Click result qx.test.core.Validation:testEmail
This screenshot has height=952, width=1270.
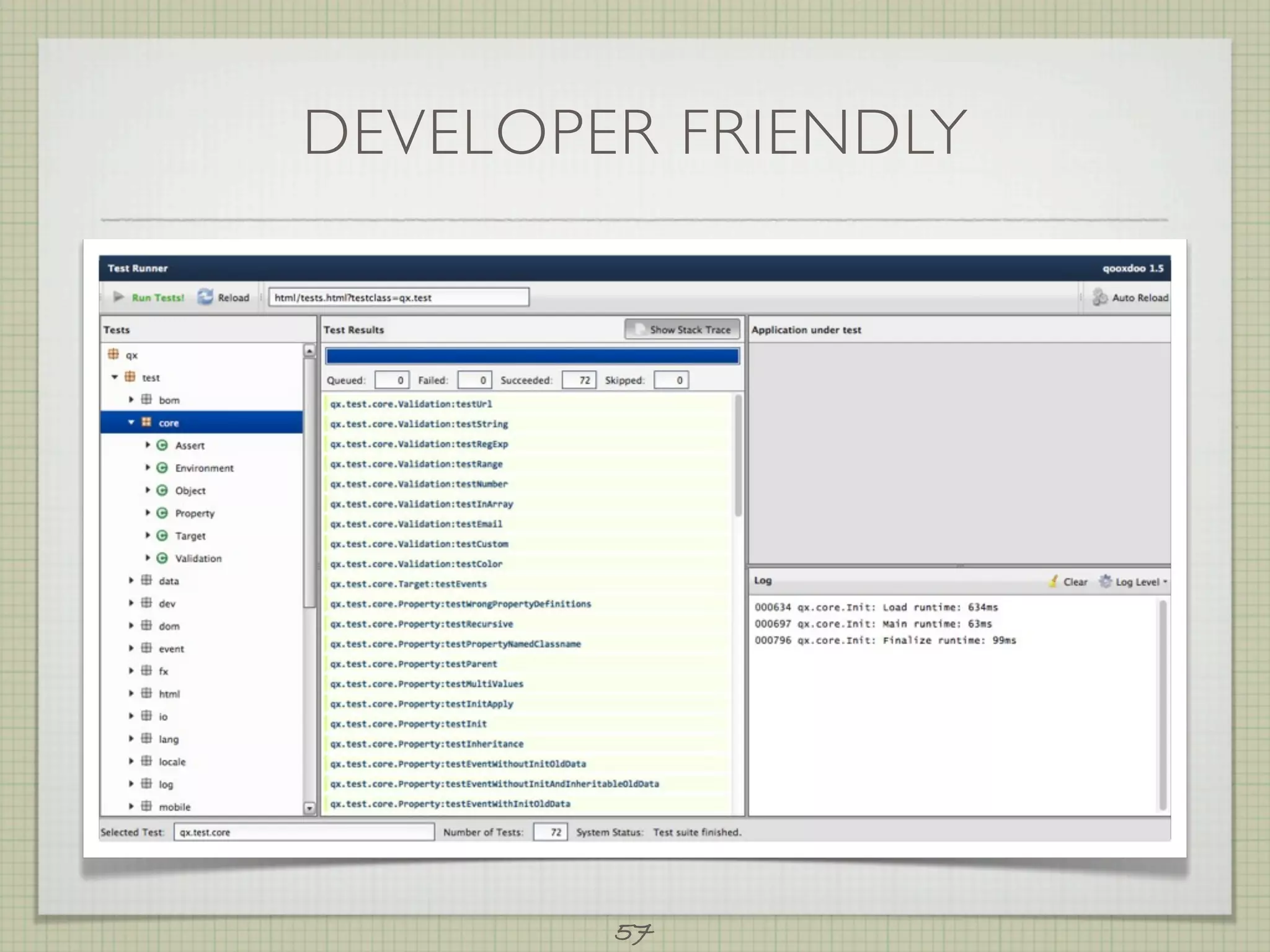416,524
